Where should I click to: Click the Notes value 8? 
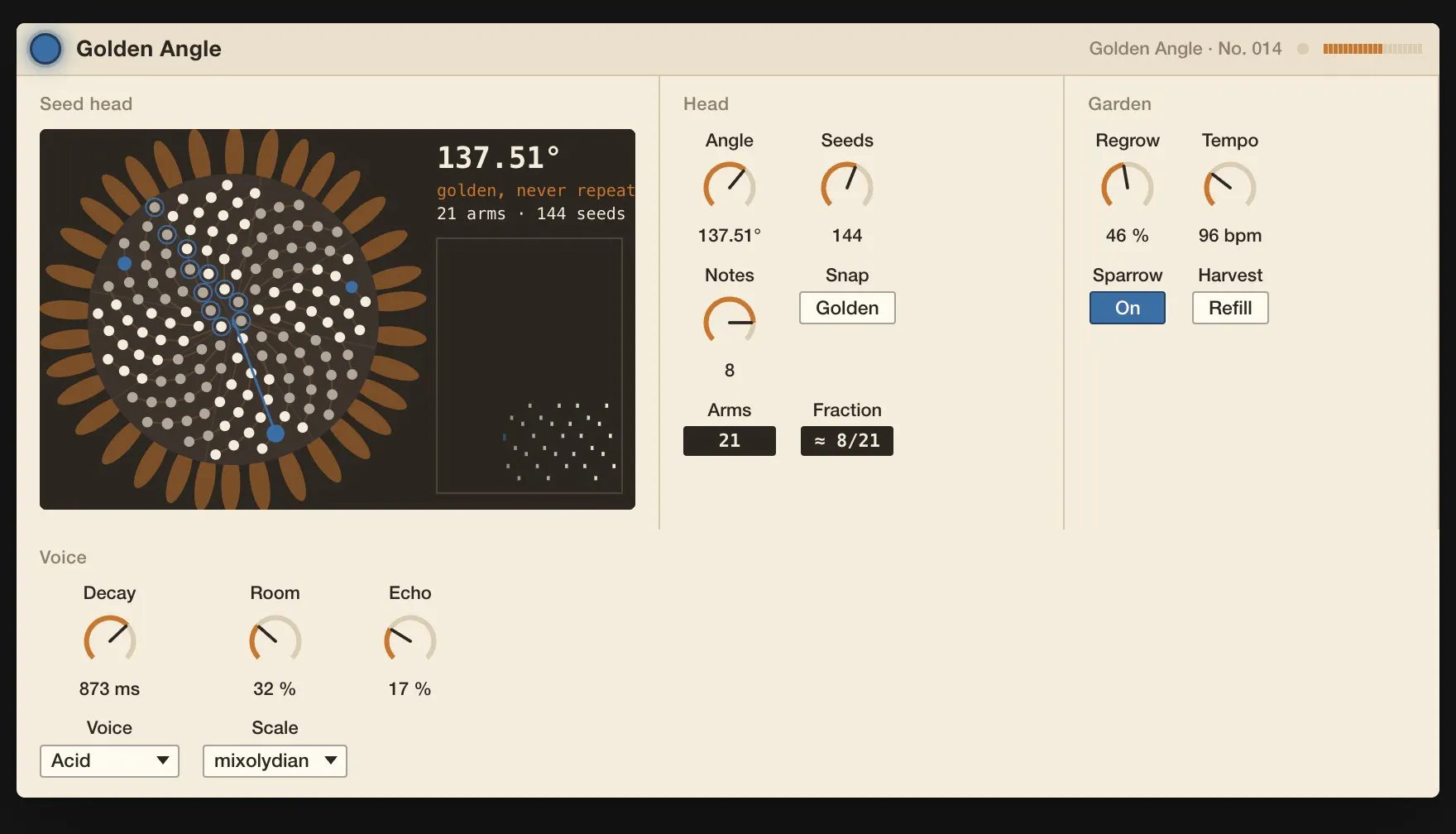[730, 371]
